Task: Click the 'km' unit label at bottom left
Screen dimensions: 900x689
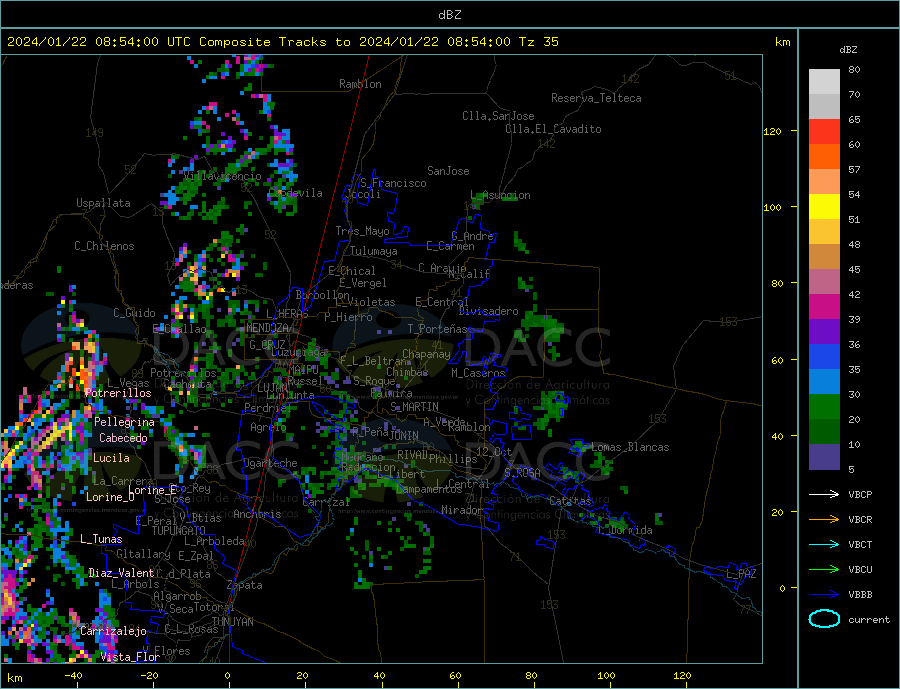Action: click(15, 678)
